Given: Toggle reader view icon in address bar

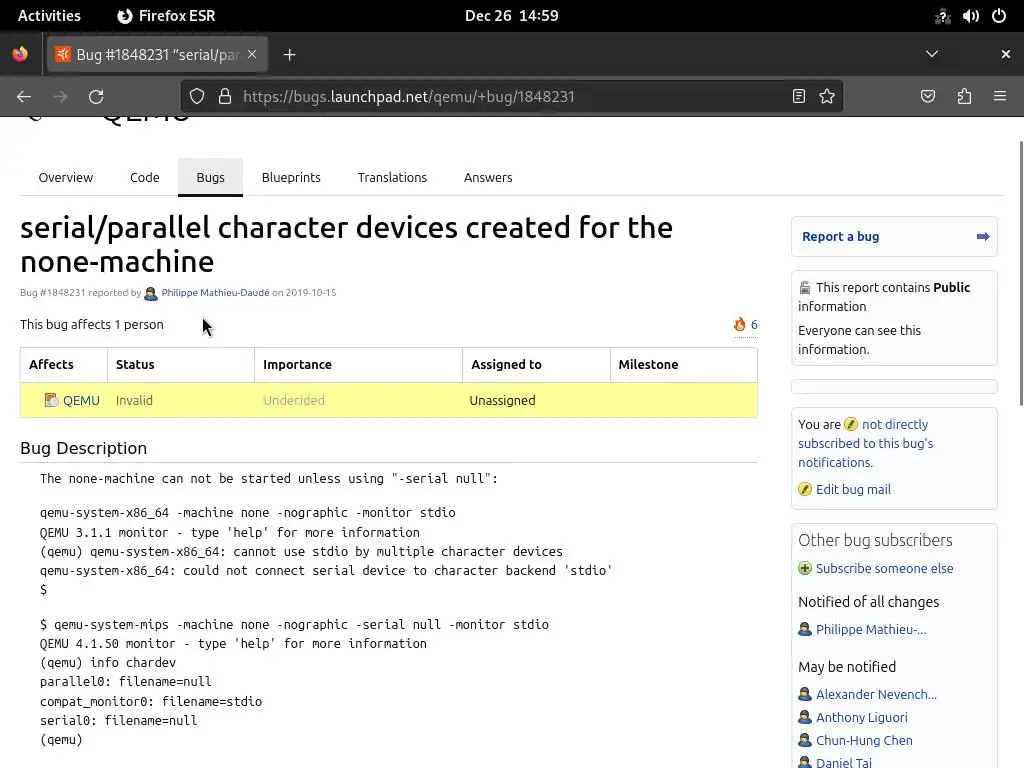Looking at the screenshot, I should (799, 96).
